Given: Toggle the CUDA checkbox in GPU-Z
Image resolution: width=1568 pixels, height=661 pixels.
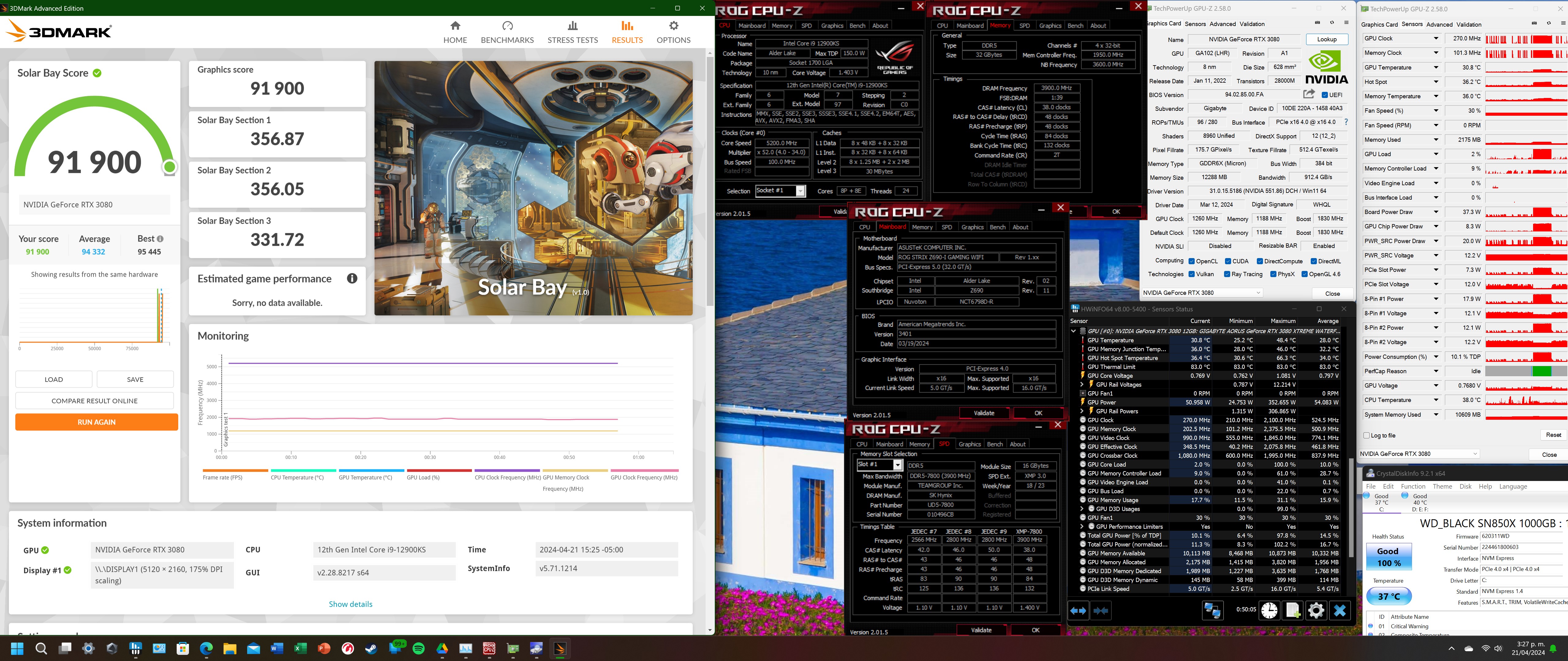Looking at the screenshot, I should [1228, 261].
